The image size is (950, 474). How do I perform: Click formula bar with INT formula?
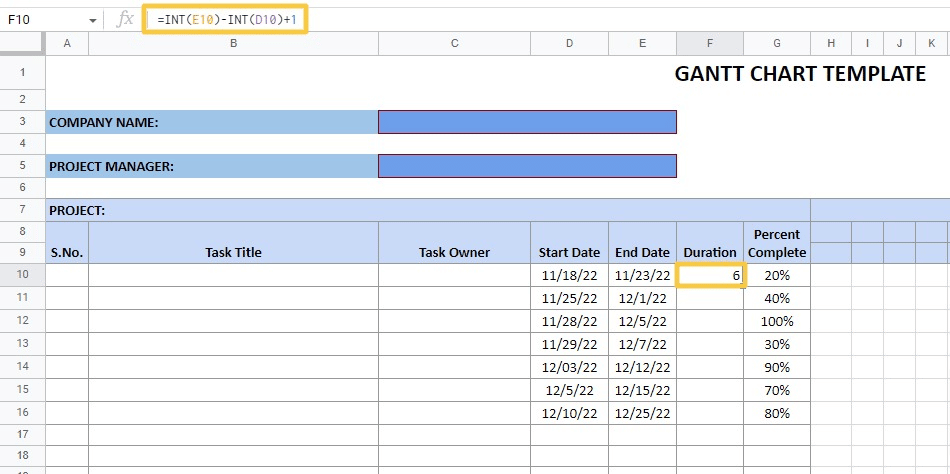pos(225,19)
